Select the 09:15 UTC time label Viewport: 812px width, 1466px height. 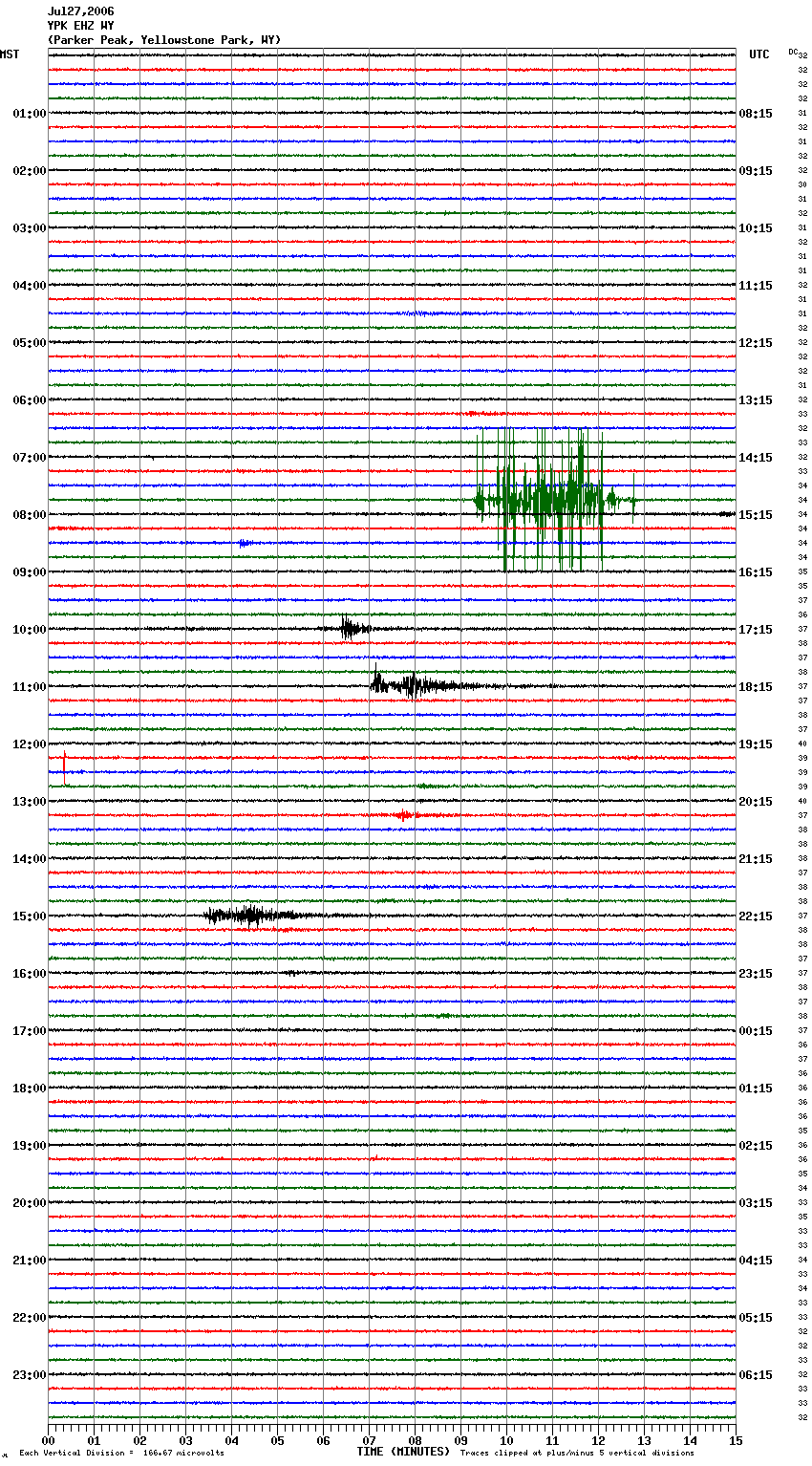pyautogui.click(x=756, y=171)
